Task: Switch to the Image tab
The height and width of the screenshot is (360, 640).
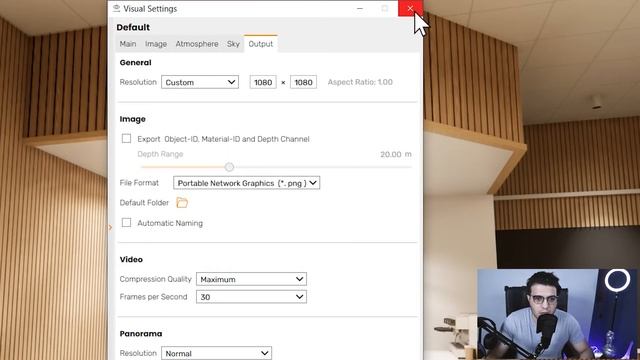Action: pyautogui.click(x=156, y=44)
